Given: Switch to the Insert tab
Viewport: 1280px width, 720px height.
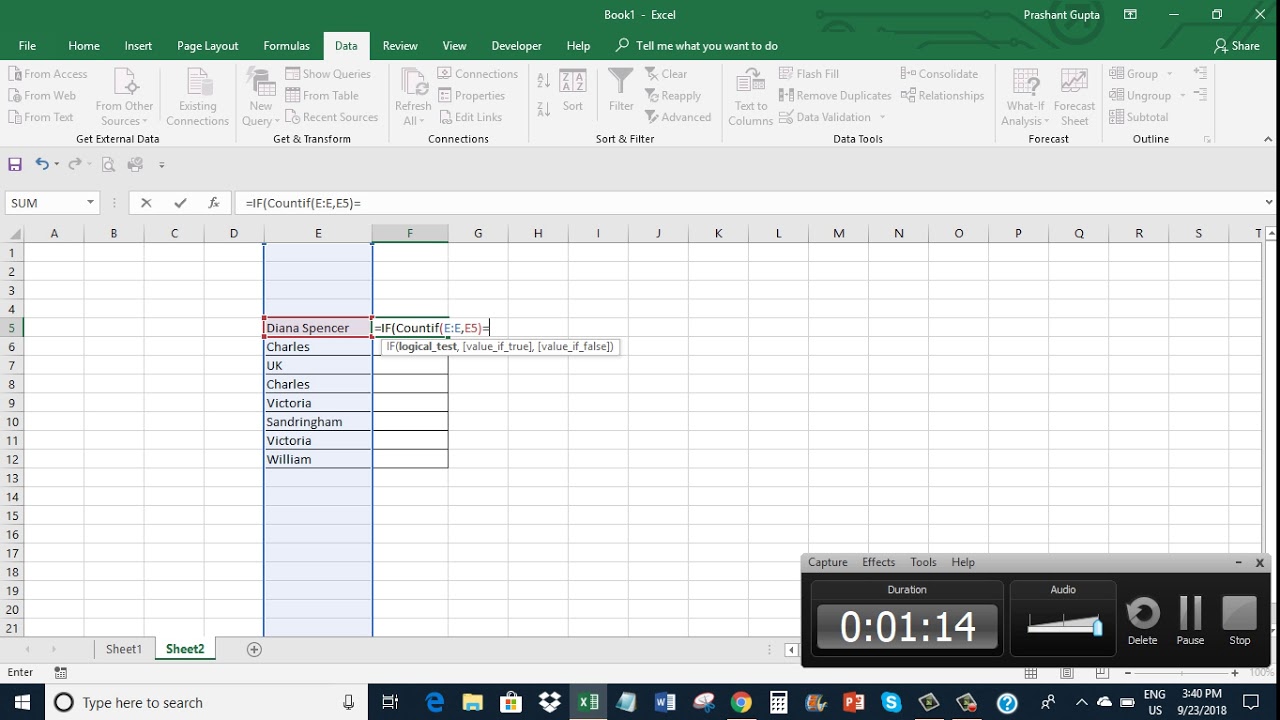Looking at the screenshot, I should click(138, 46).
